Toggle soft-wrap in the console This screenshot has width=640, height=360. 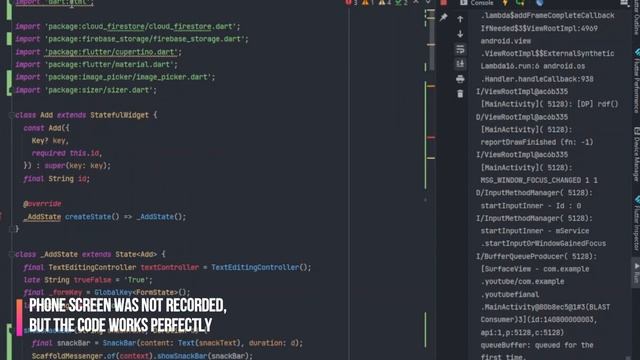tap(460, 49)
